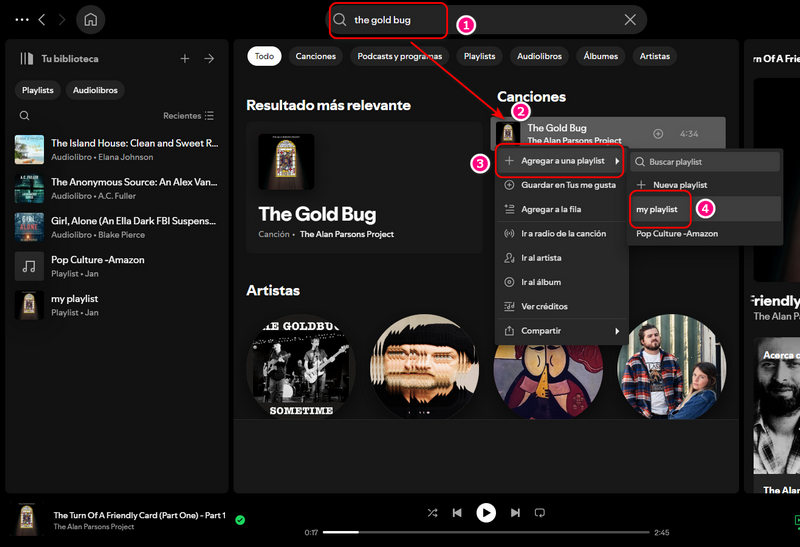The image size is (800, 547).
Task: Search within your library magnifier icon
Action: [24, 115]
